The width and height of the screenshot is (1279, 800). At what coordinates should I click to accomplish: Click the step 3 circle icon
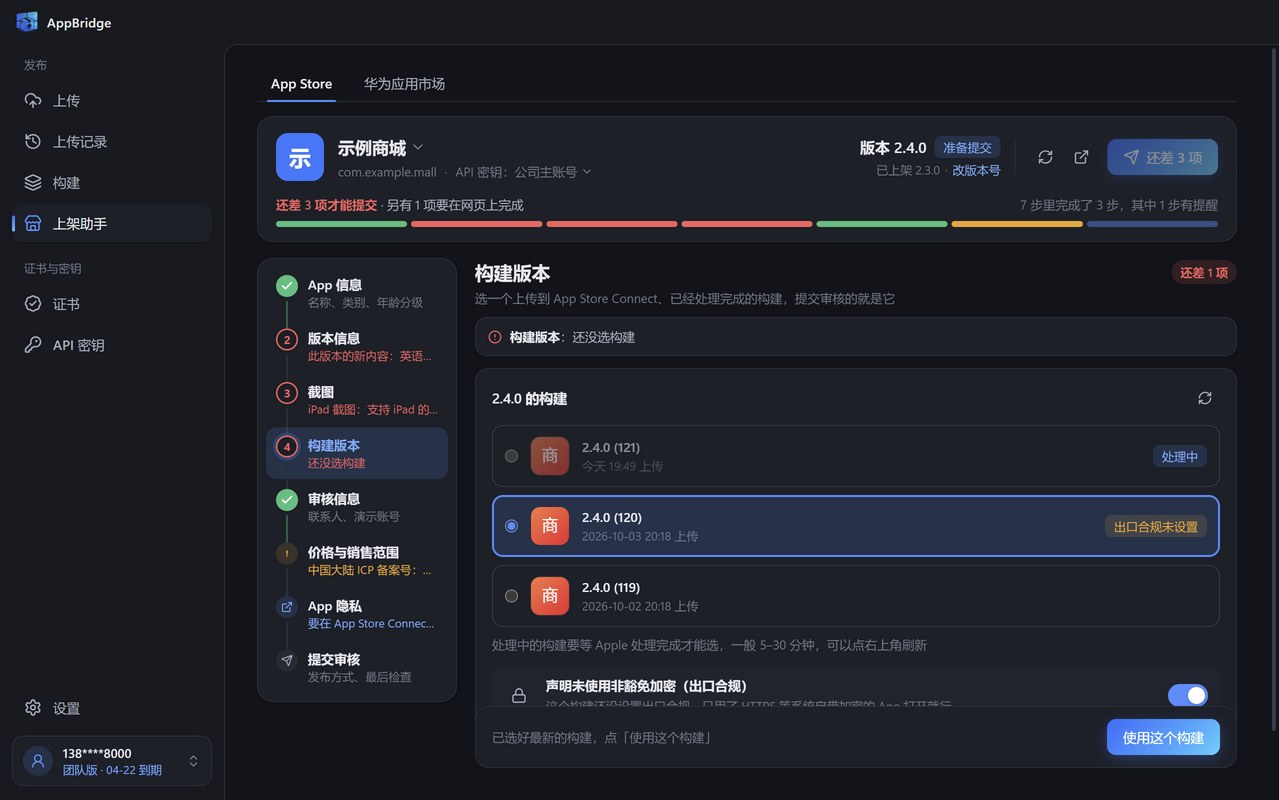[287, 393]
